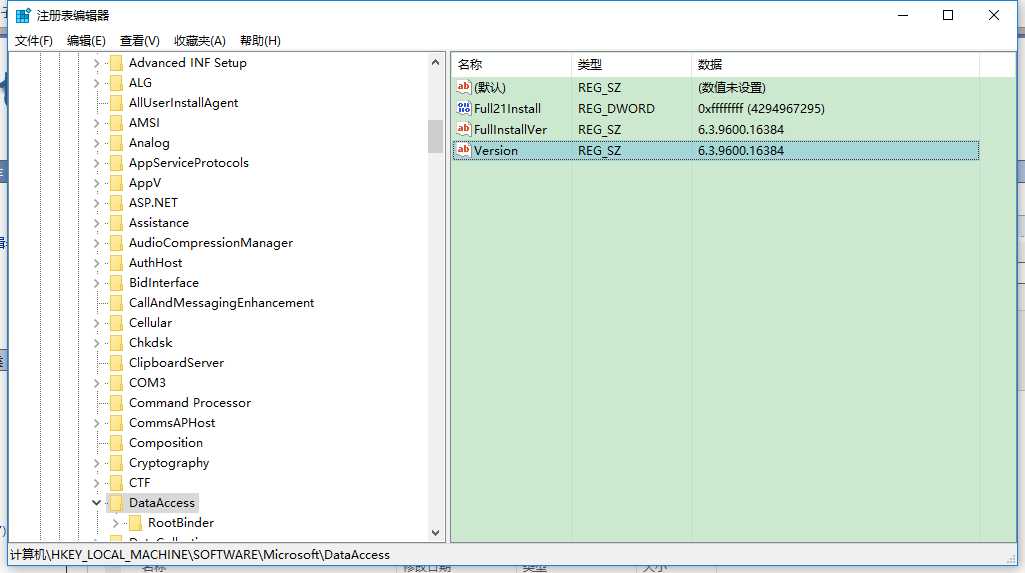Expand the Cryptography key

pyautogui.click(x=96, y=463)
